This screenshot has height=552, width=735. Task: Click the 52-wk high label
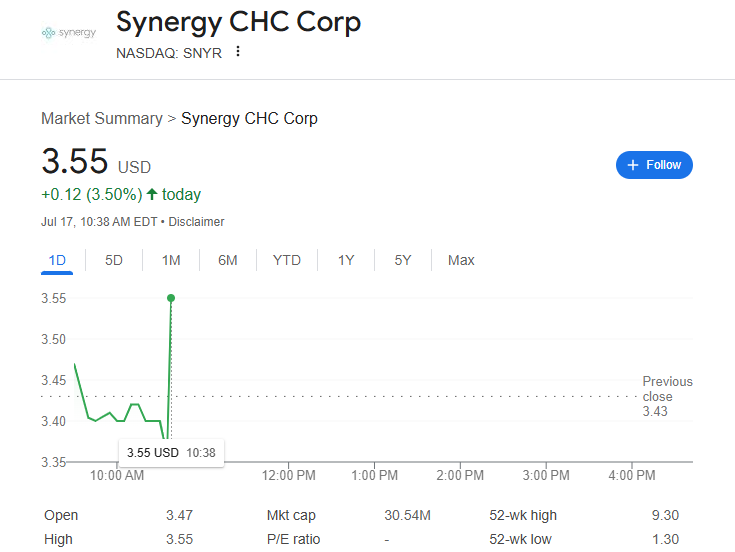pyautogui.click(x=523, y=515)
